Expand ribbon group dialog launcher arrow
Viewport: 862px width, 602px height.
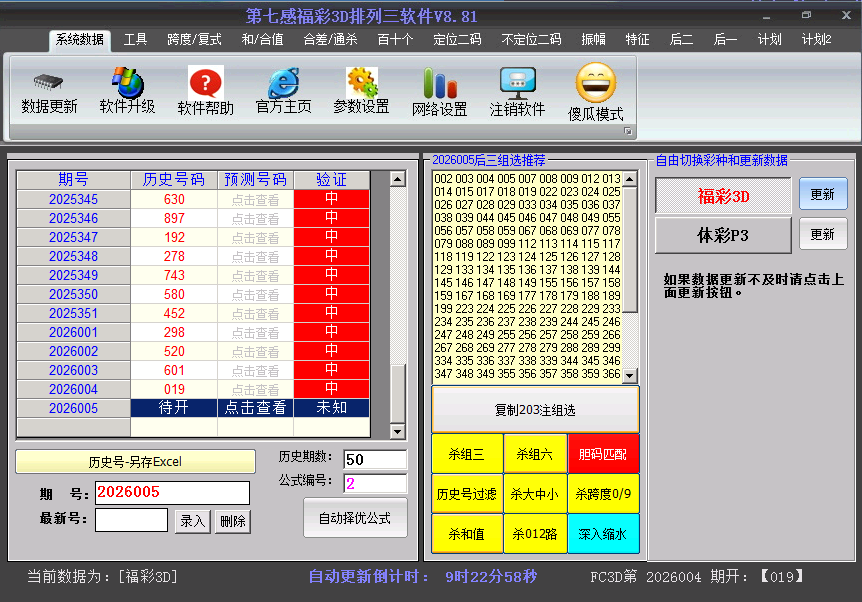(x=628, y=131)
